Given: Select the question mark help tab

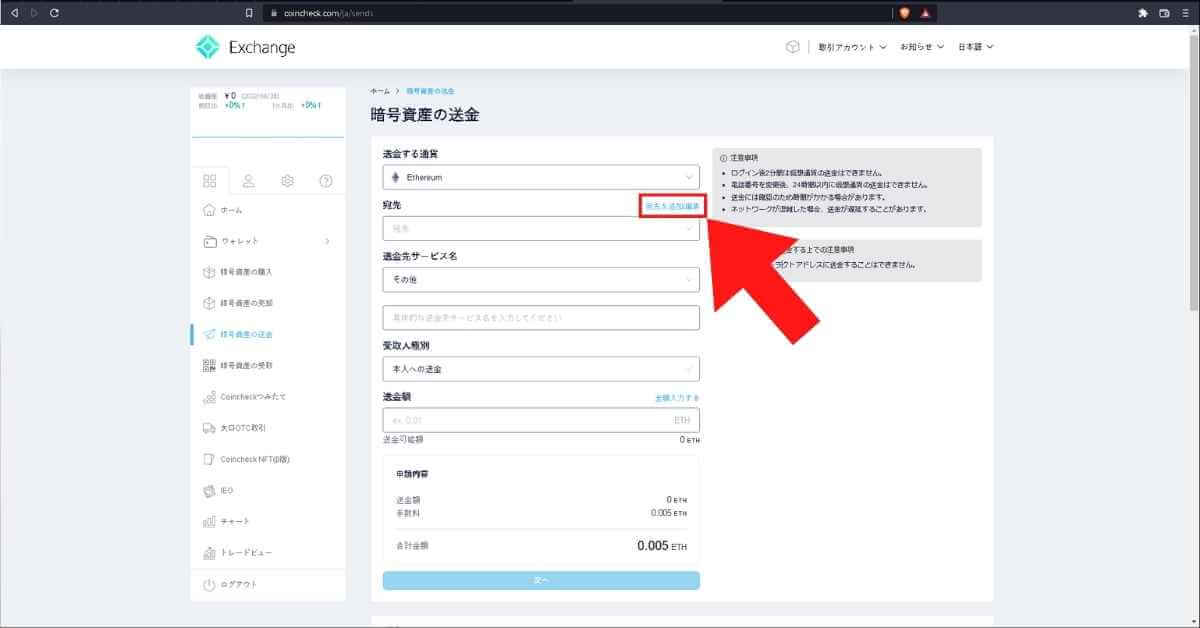Looking at the screenshot, I should point(325,181).
